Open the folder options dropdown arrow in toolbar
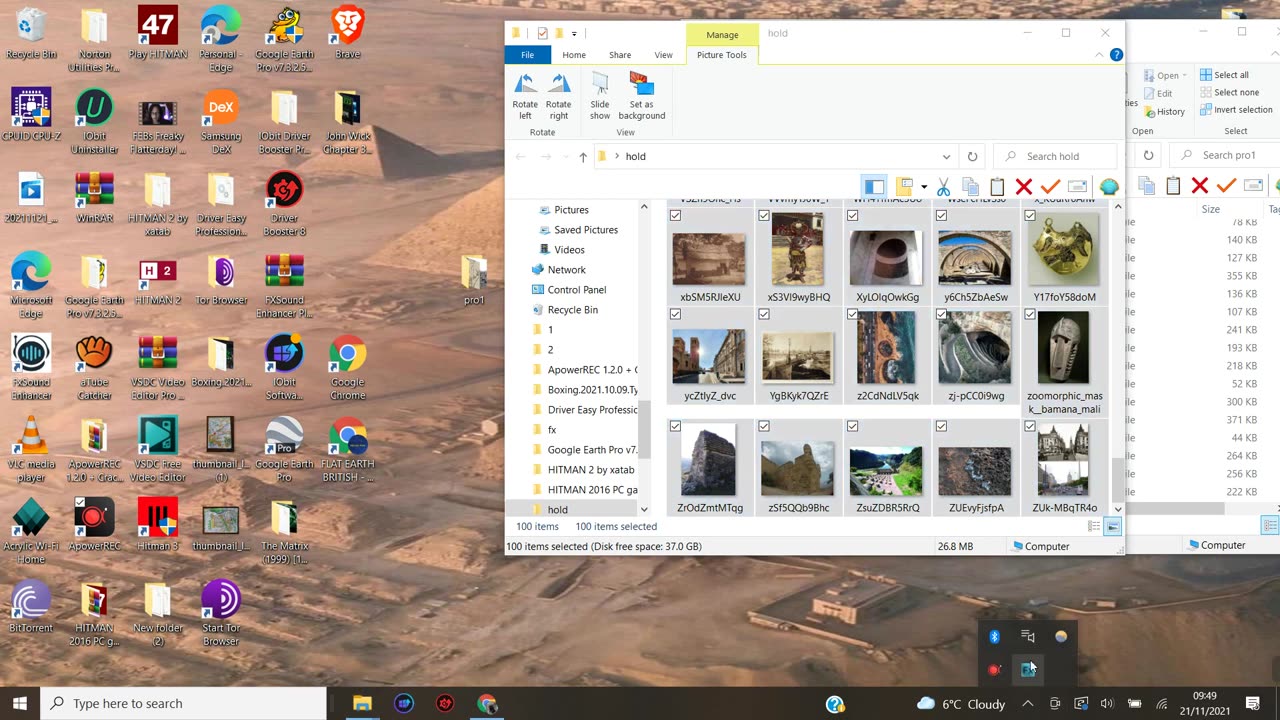This screenshot has height=720, width=1280. click(x=924, y=187)
